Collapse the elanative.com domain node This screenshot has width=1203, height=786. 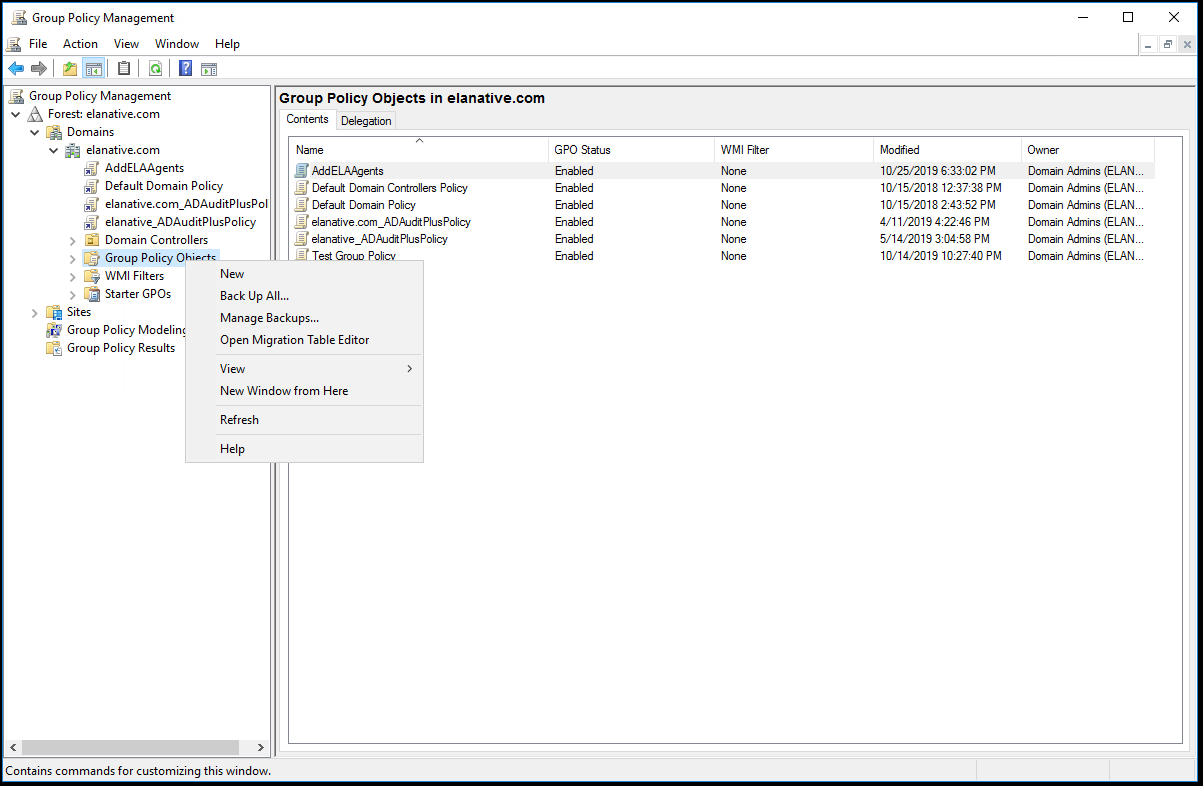54,150
